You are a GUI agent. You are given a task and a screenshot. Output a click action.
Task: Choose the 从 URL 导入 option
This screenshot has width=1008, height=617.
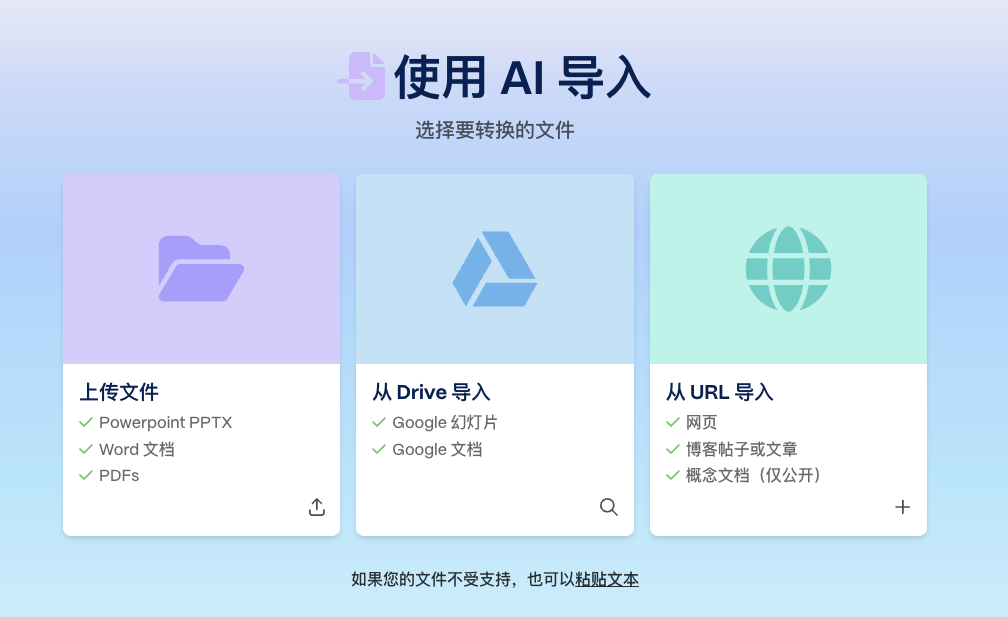(x=718, y=392)
